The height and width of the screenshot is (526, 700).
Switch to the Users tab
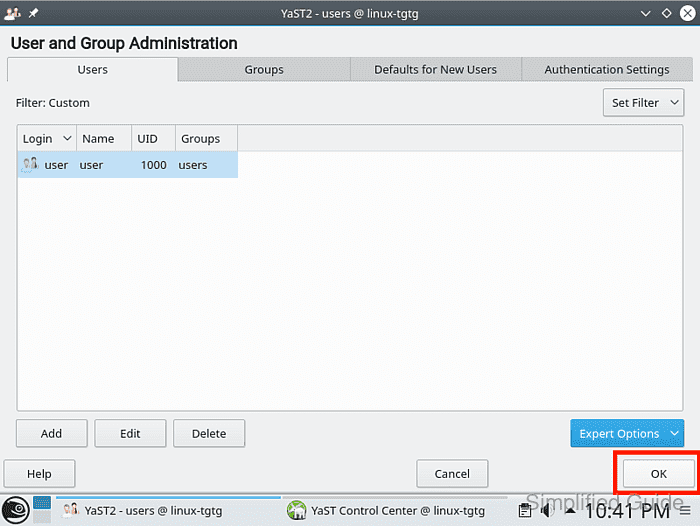92,70
